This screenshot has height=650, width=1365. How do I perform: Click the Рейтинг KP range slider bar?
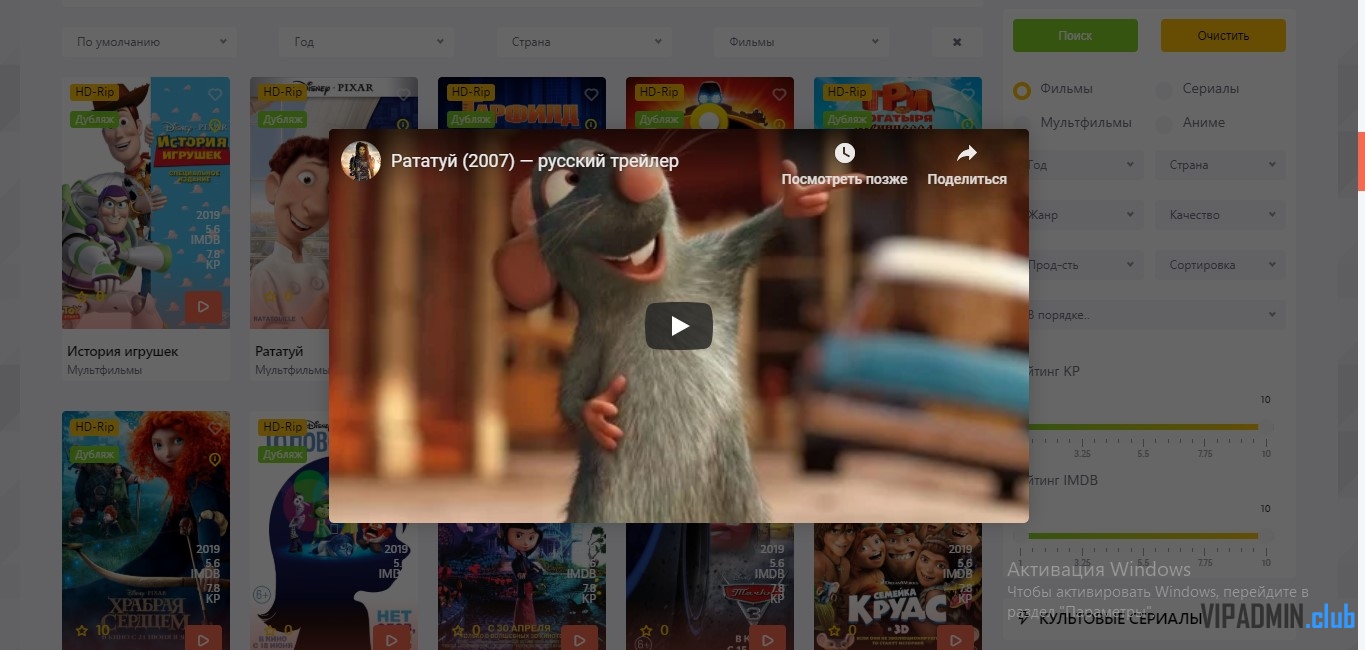tap(1143, 427)
